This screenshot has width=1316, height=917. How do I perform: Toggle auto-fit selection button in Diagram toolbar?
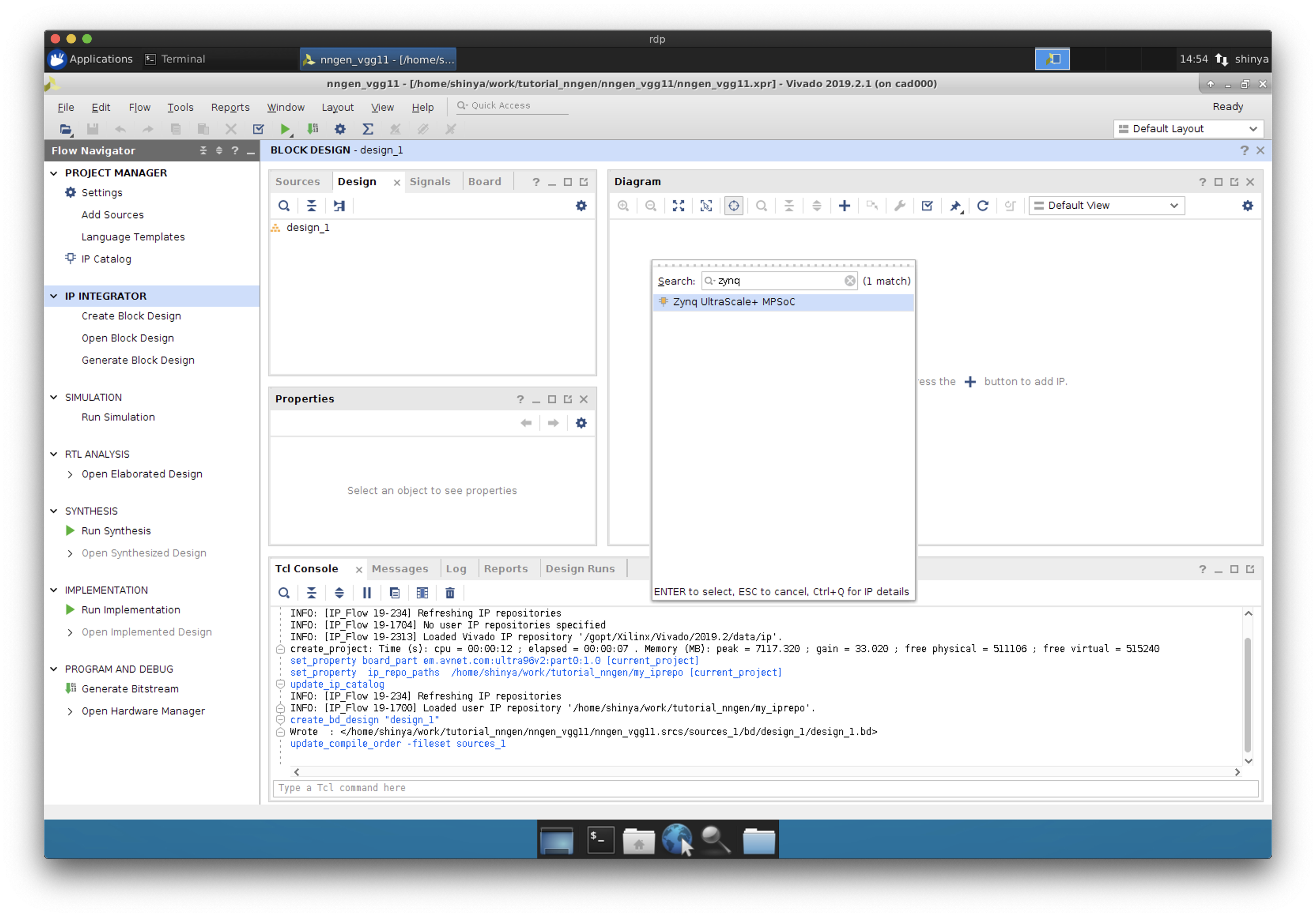(734, 206)
